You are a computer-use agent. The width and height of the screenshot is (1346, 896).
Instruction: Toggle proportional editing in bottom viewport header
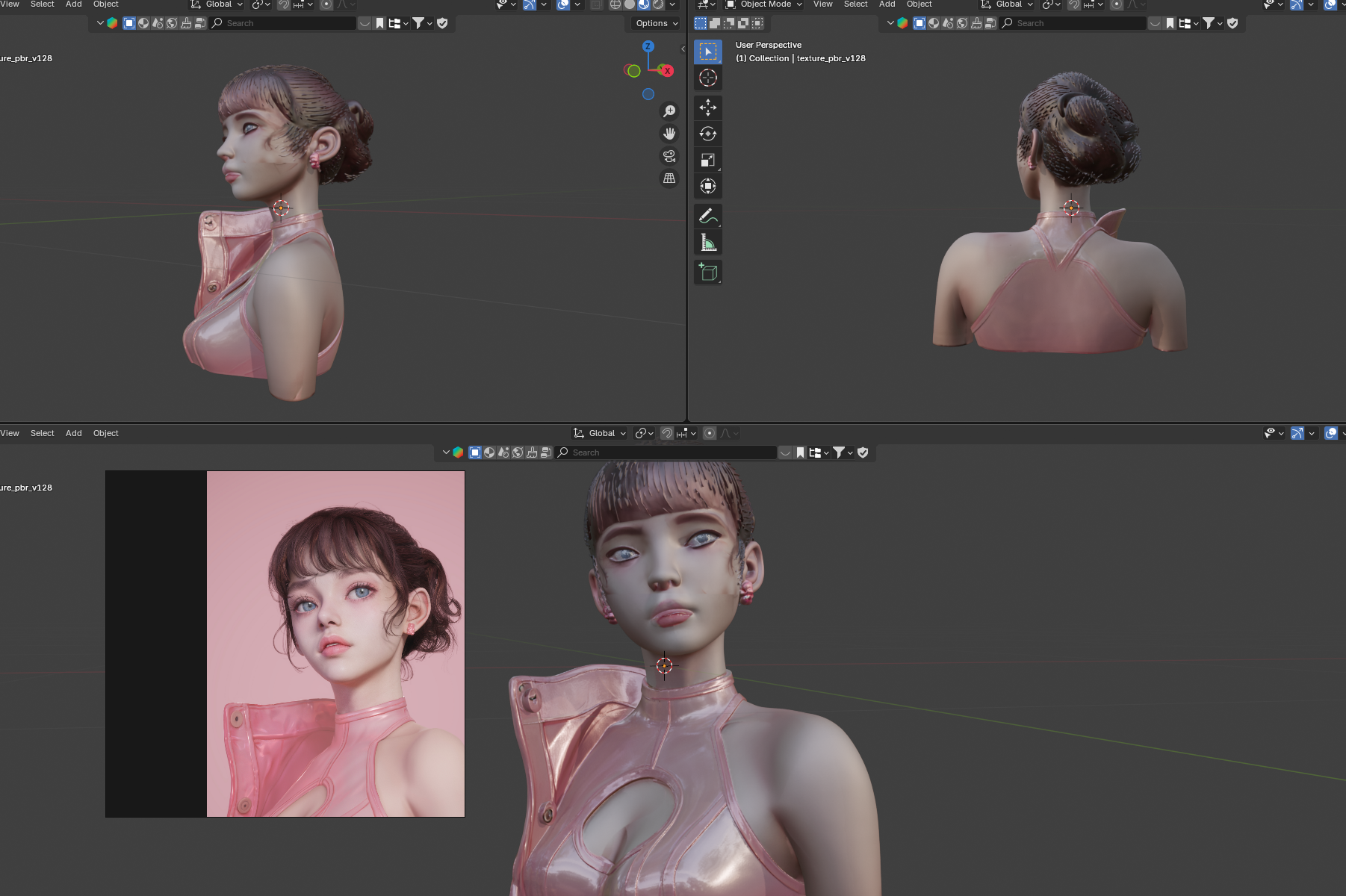(710, 433)
